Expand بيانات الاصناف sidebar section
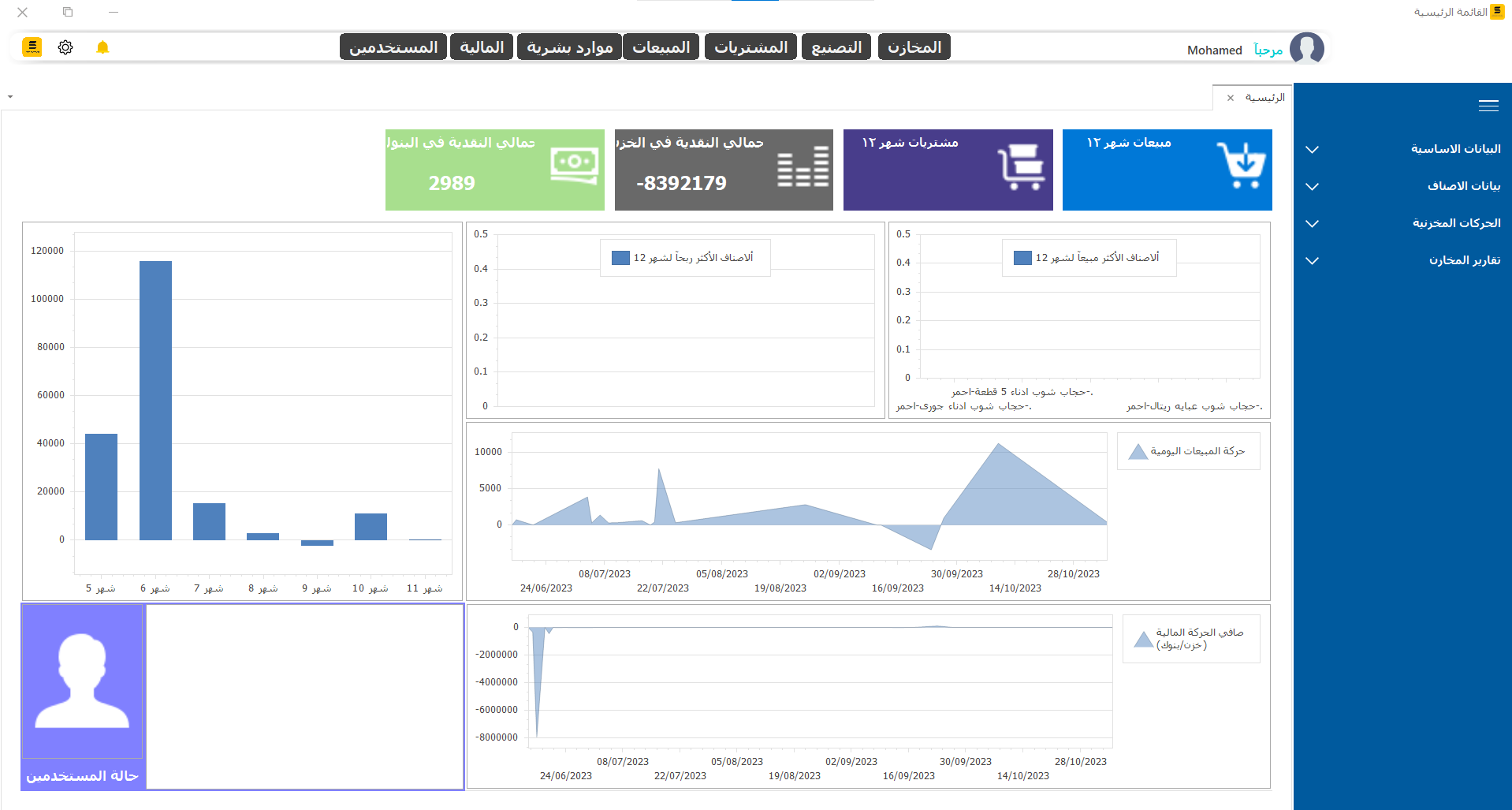 [1402, 186]
